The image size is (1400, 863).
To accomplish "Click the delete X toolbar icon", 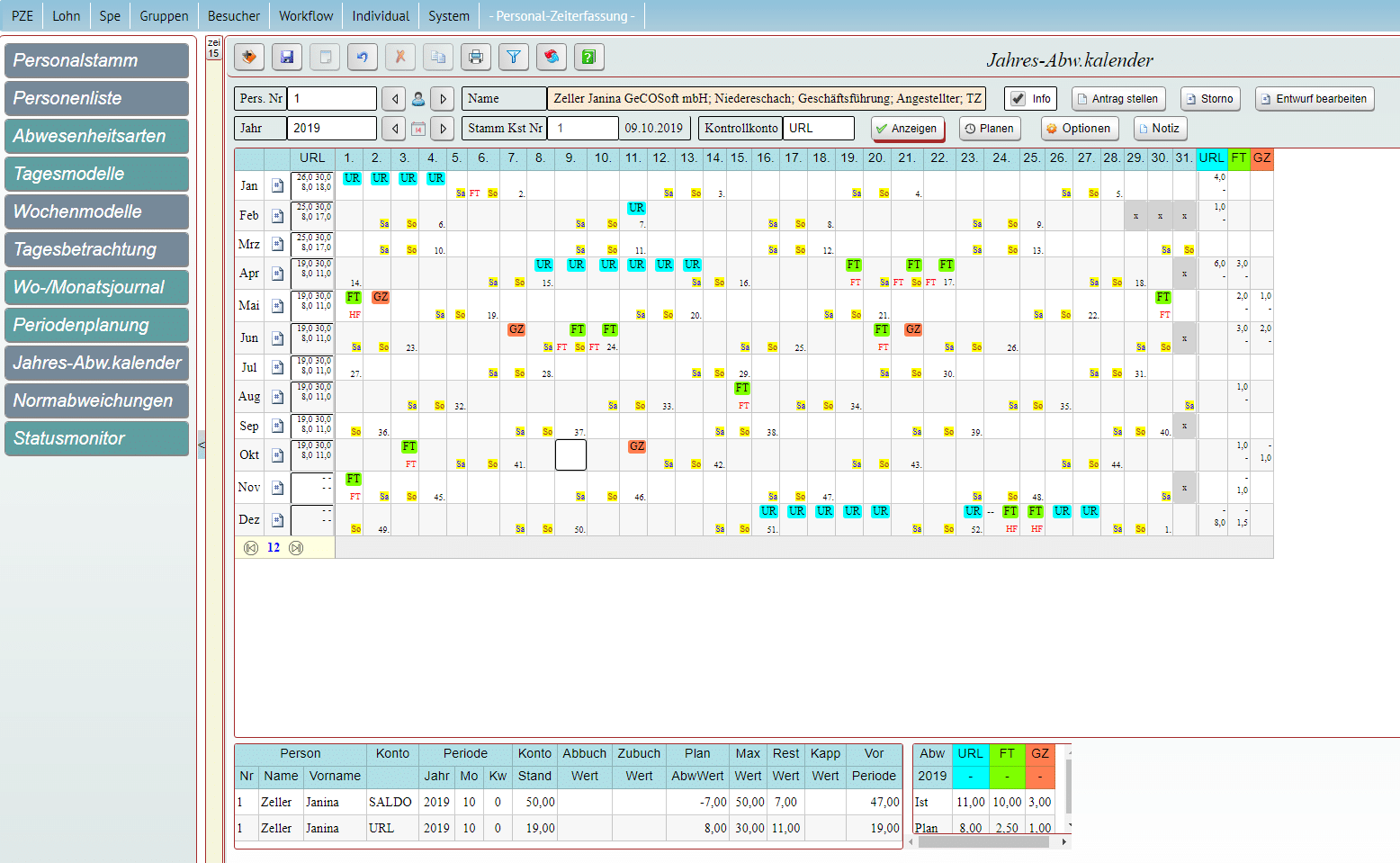I will click(400, 57).
